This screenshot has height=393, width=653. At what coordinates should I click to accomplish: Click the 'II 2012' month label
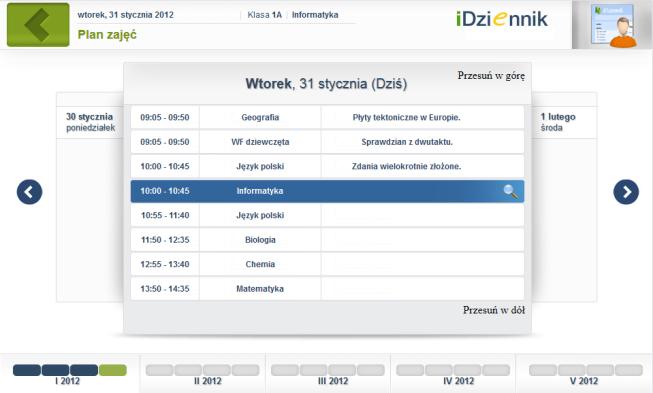(x=207, y=381)
